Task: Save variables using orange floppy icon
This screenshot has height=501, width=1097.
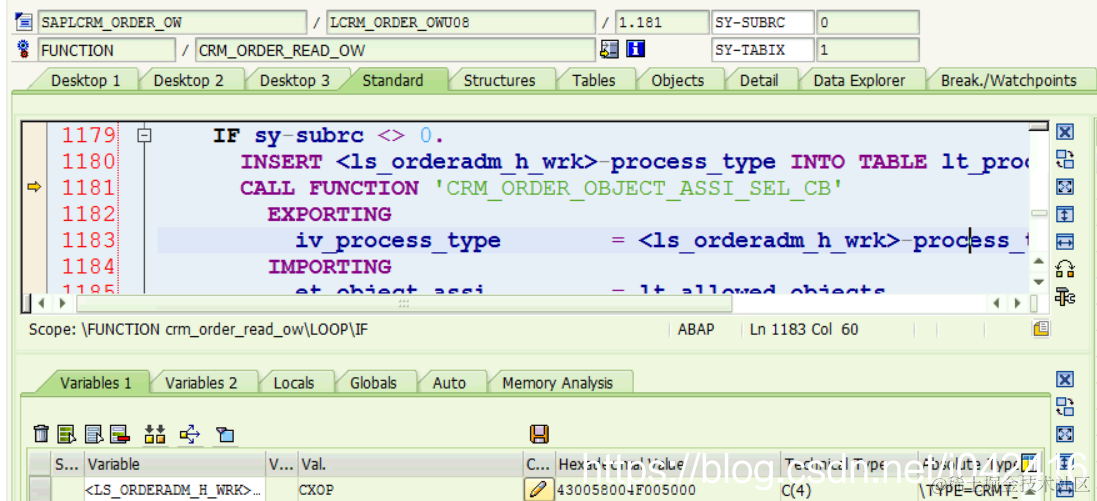Action: point(539,434)
